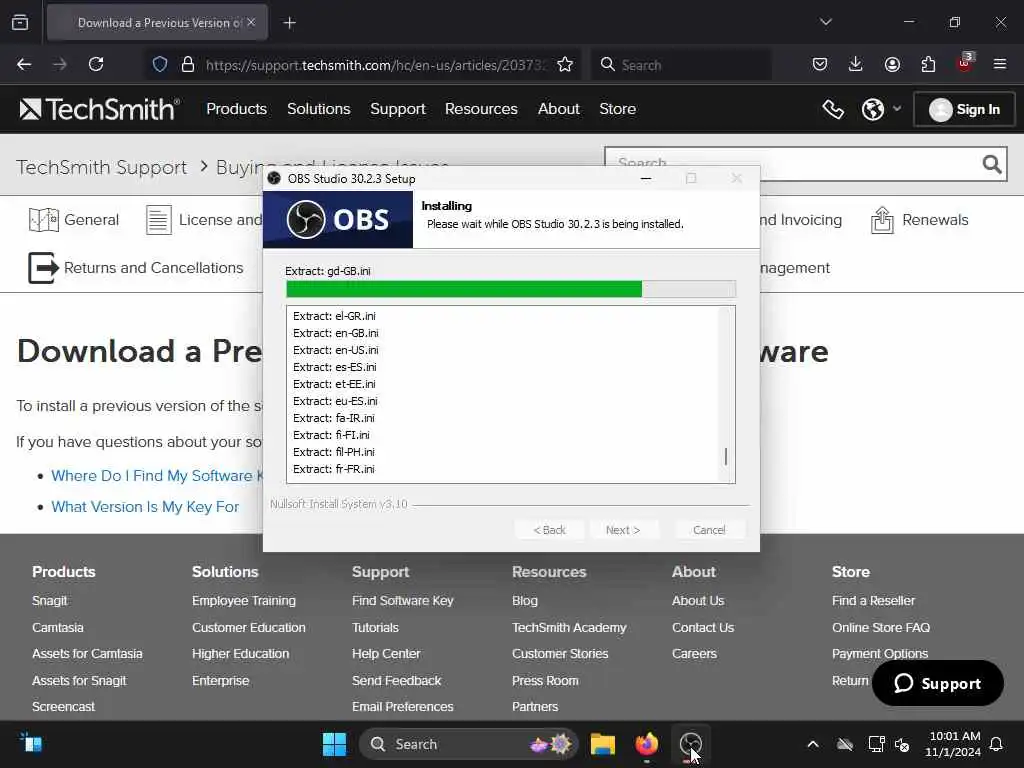1024x768 pixels.
Task: Click the taskbar Search box
Action: [468, 744]
